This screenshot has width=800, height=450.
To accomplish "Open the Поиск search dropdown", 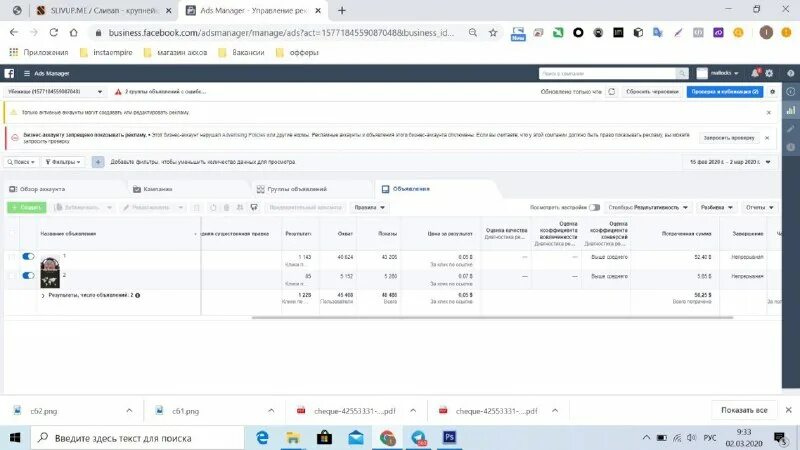I will 21,162.
